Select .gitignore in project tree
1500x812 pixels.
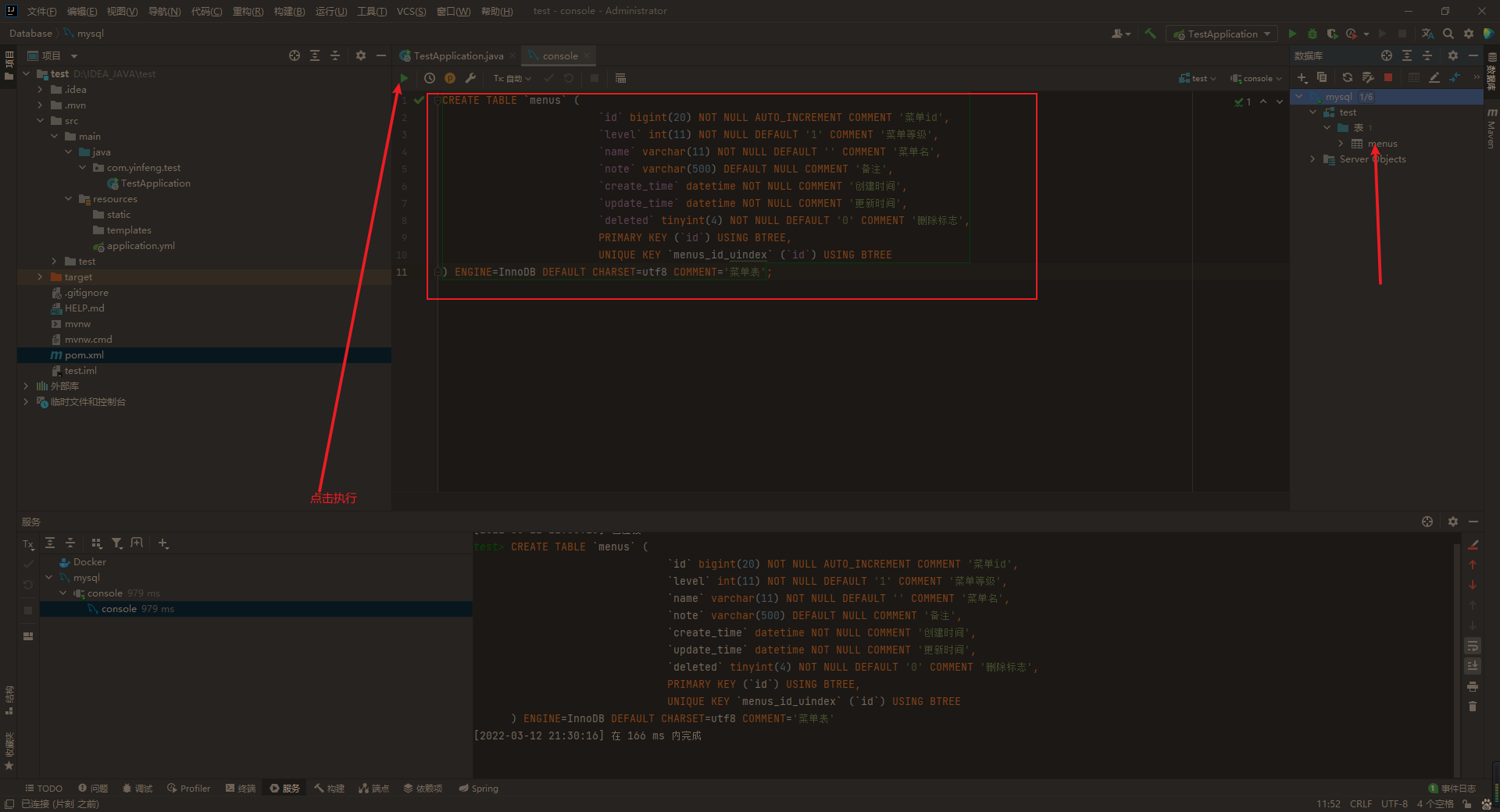click(86, 293)
